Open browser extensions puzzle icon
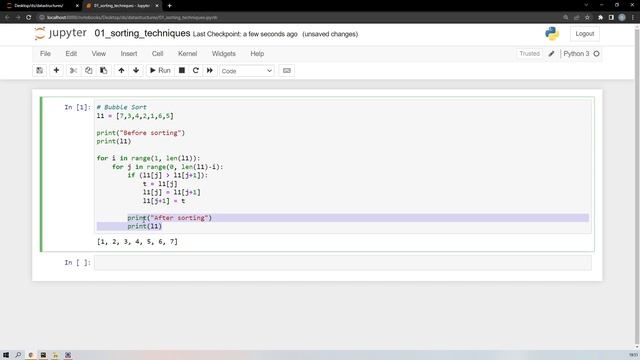The width and height of the screenshot is (640, 360). tap(600, 18)
